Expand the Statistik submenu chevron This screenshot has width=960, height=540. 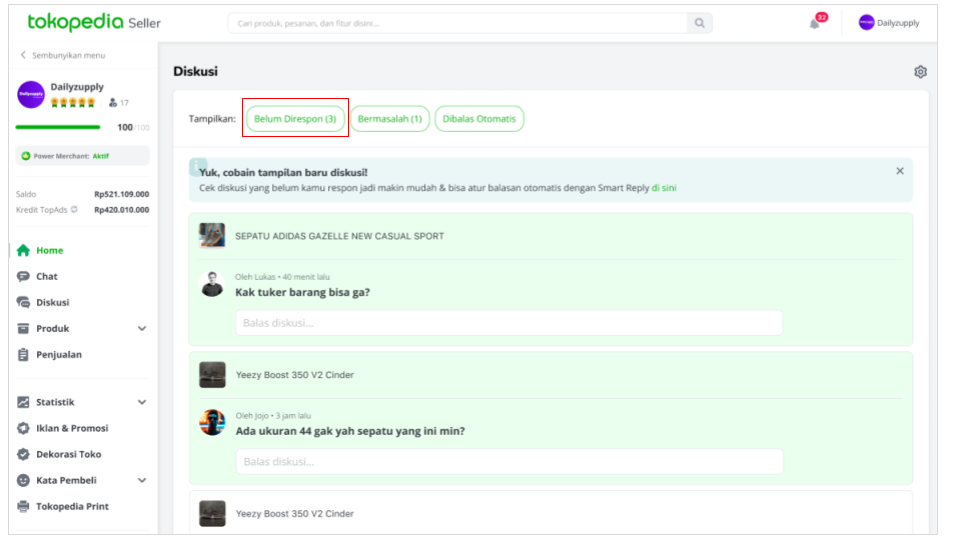(x=142, y=402)
